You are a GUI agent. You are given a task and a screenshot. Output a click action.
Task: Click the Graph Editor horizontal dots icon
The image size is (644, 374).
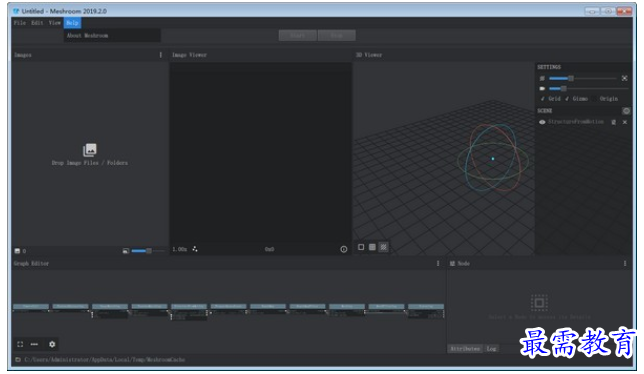tap(34, 344)
